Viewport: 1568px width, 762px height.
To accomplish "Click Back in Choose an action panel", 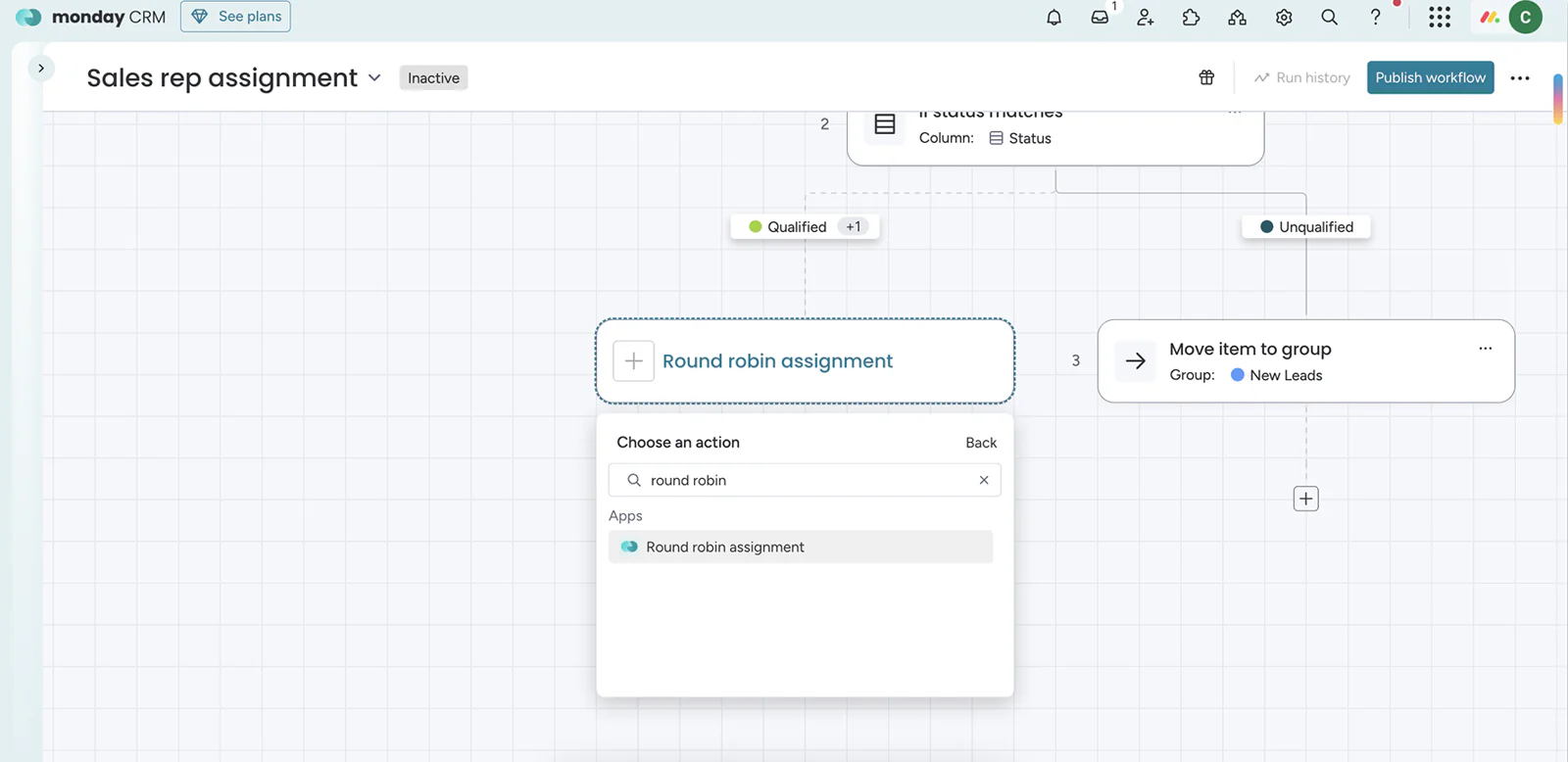I will [981, 443].
